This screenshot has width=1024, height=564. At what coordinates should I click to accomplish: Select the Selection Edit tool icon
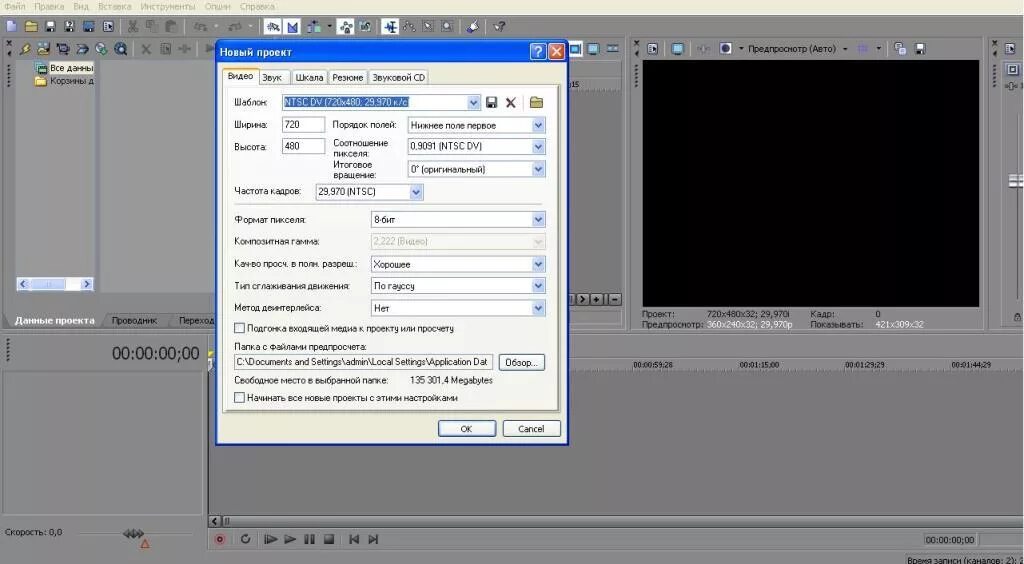[428, 27]
